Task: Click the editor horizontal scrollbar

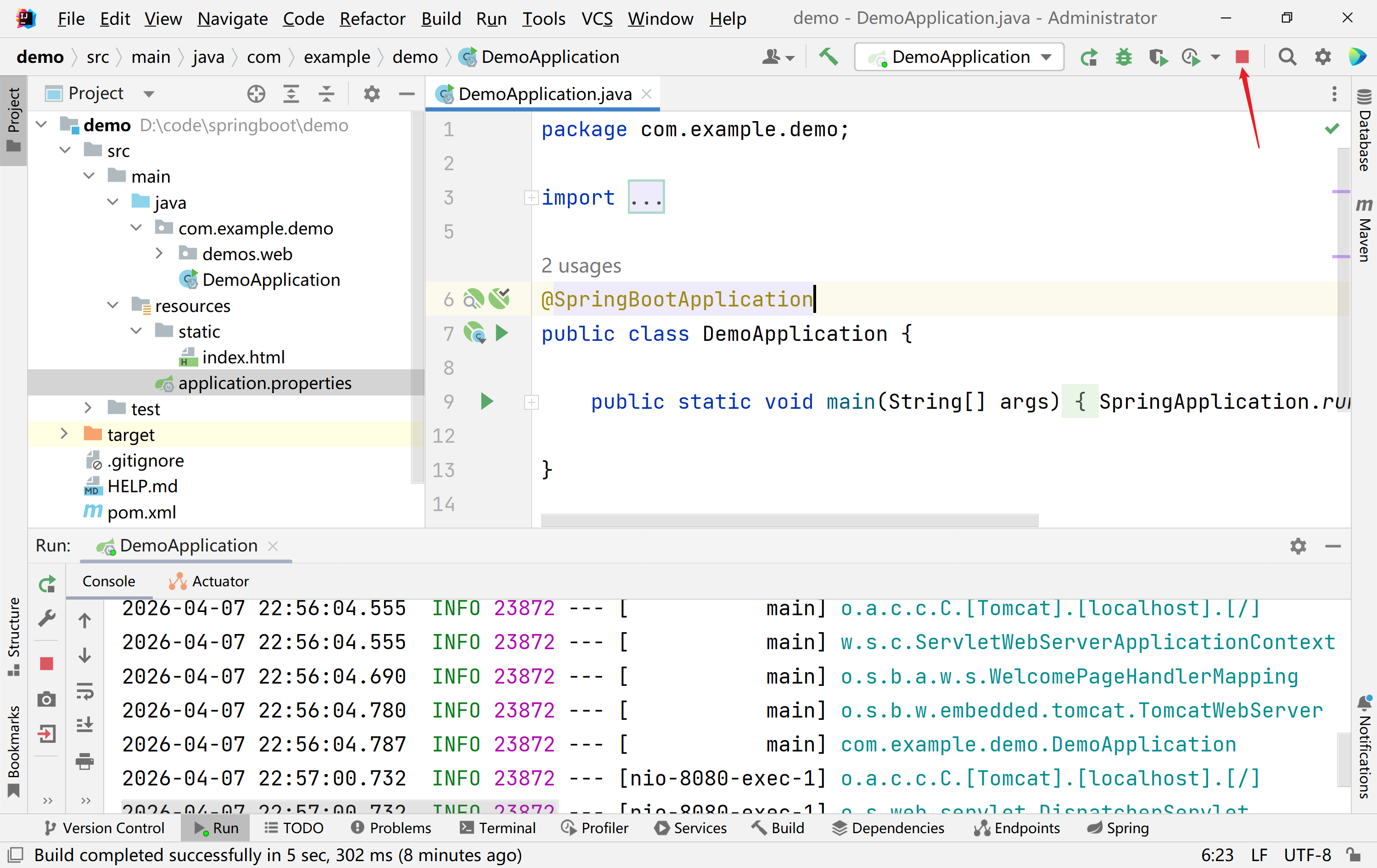Action: [x=789, y=520]
